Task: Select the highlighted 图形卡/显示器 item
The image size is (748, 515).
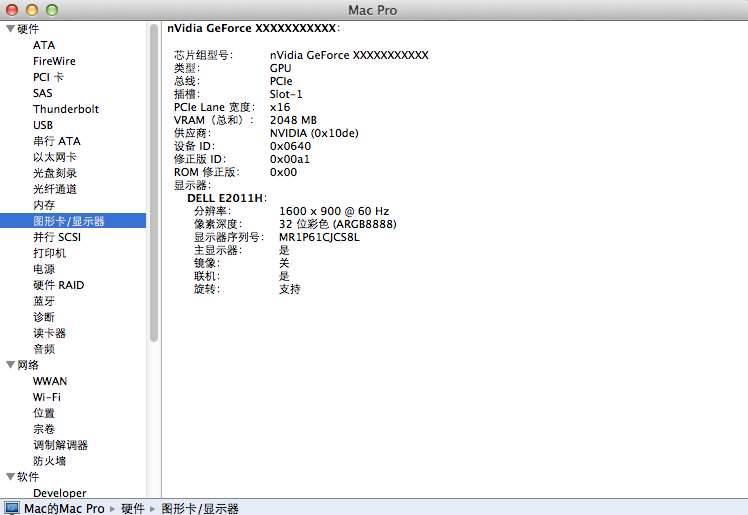Action: click(x=68, y=221)
